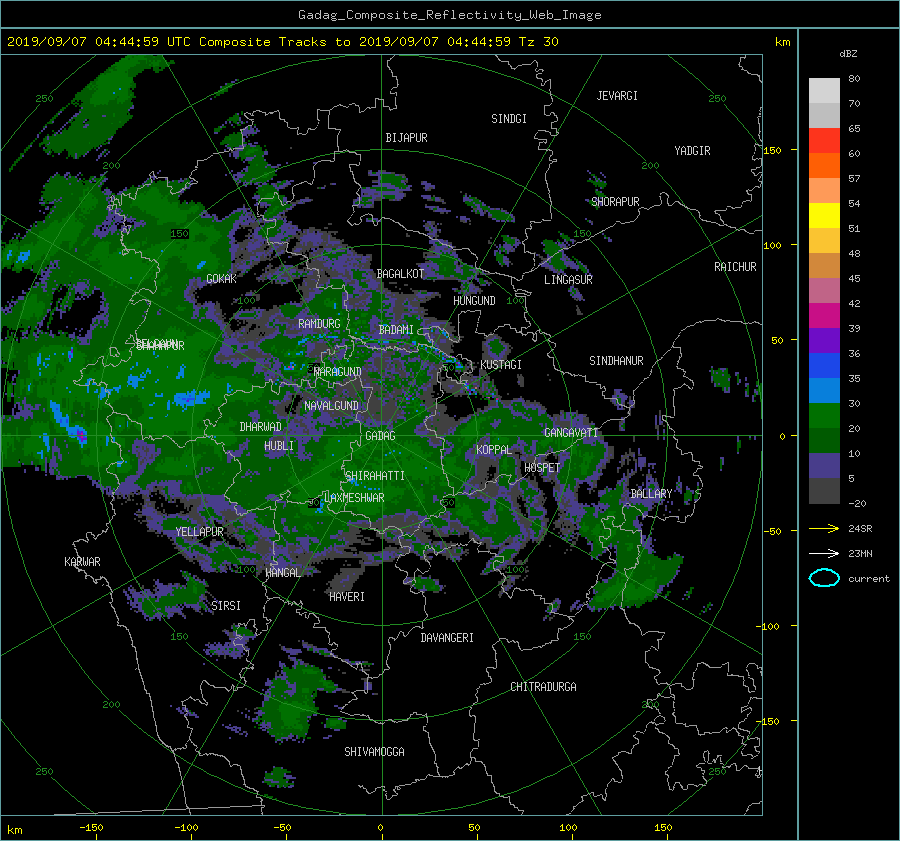900x841 pixels.
Task: Select the red 60 dBZ legend swatch
Action: click(824, 141)
